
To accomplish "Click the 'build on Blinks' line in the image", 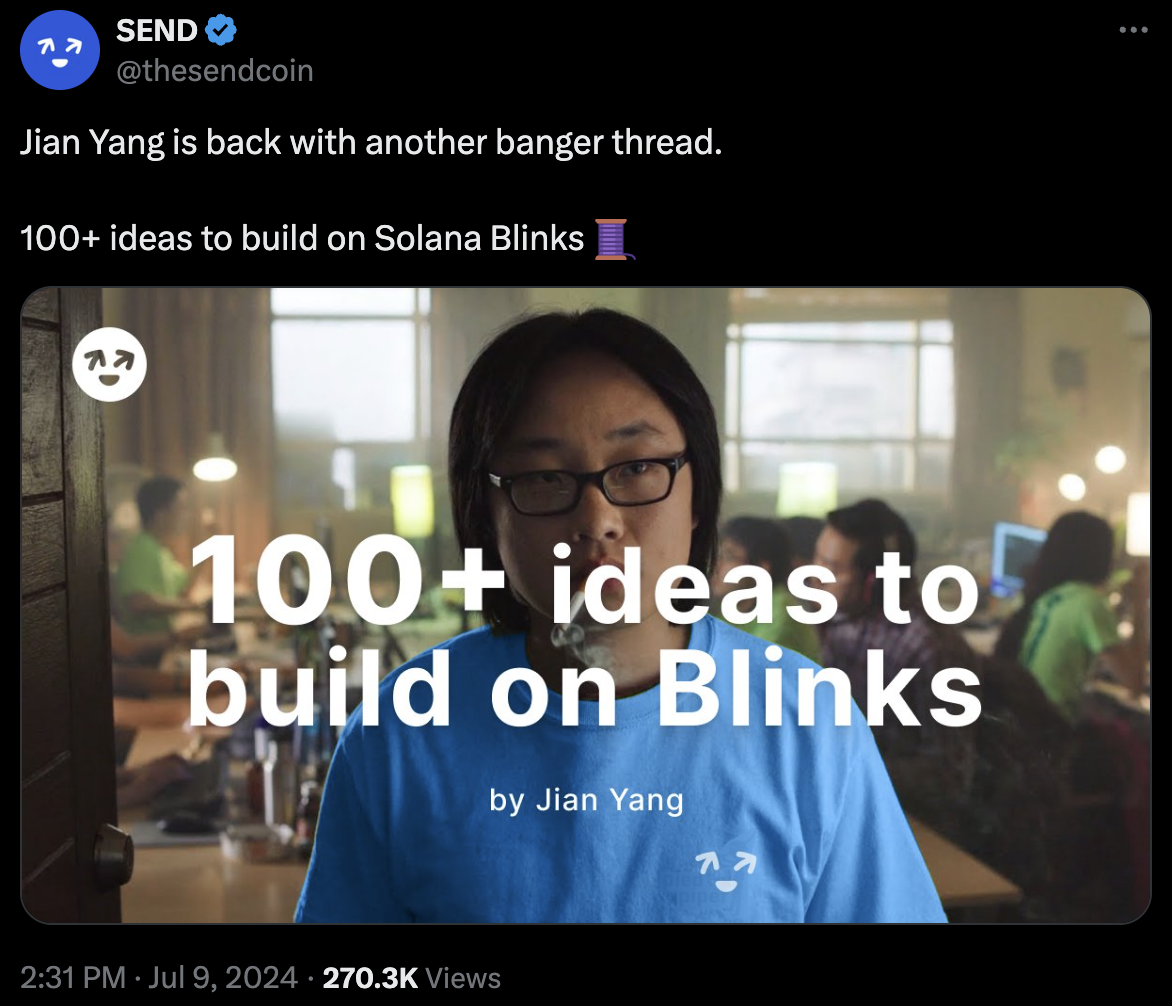I will (x=585, y=688).
